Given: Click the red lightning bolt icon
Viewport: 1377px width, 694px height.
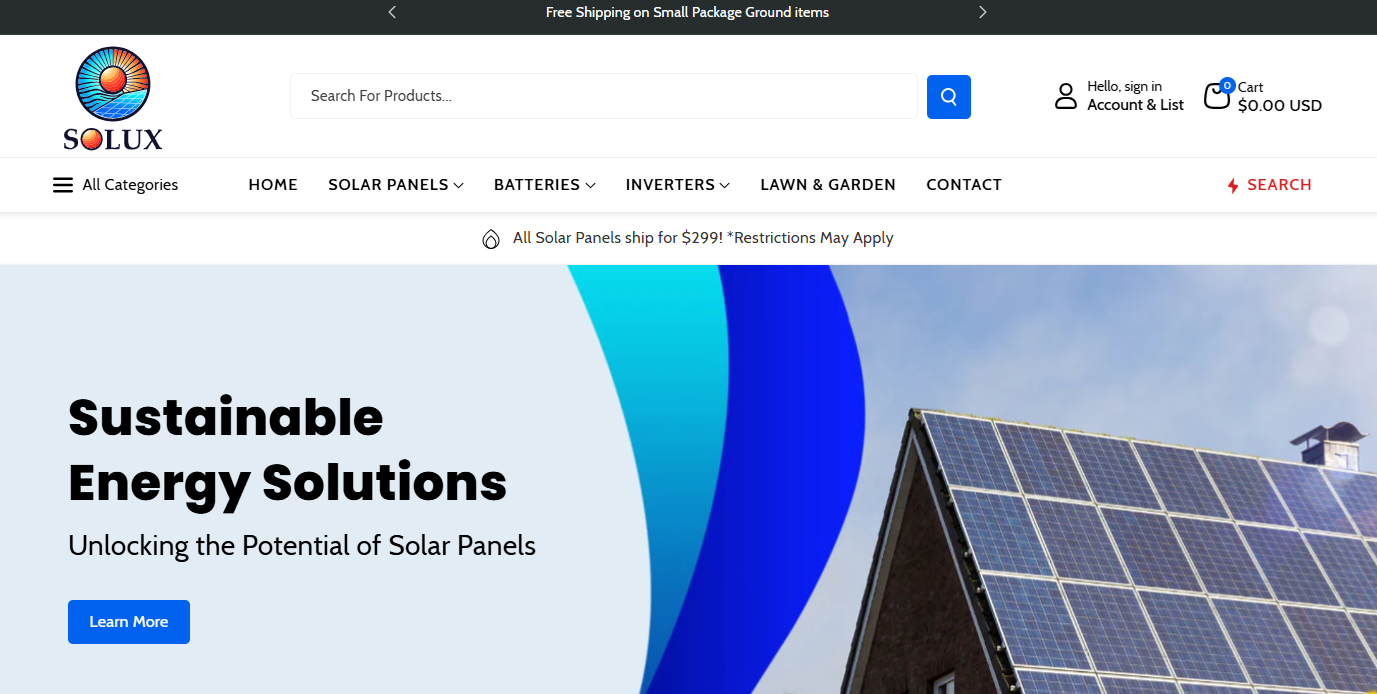Looking at the screenshot, I should (x=1232, y=185).
